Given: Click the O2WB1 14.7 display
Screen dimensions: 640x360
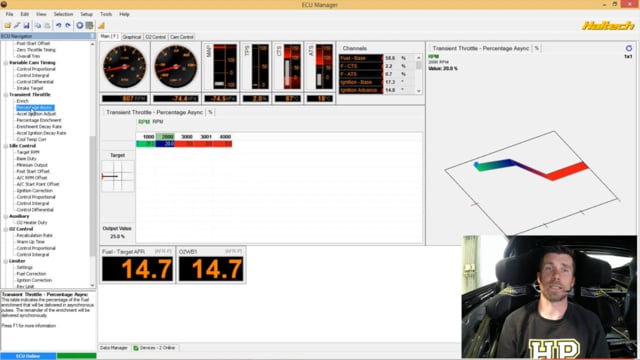Looking at the screenshot, I should point(211,269).
